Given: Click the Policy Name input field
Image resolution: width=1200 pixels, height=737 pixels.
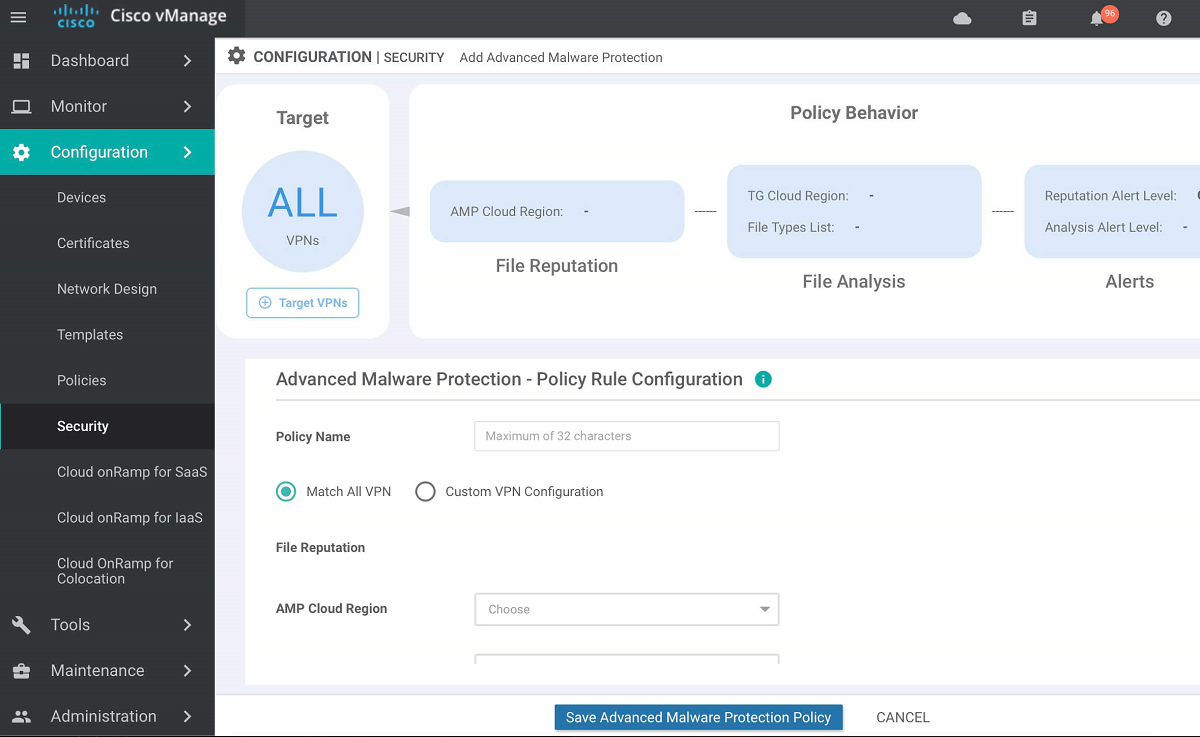Looking at the screenshot, I should coord(626,436).
